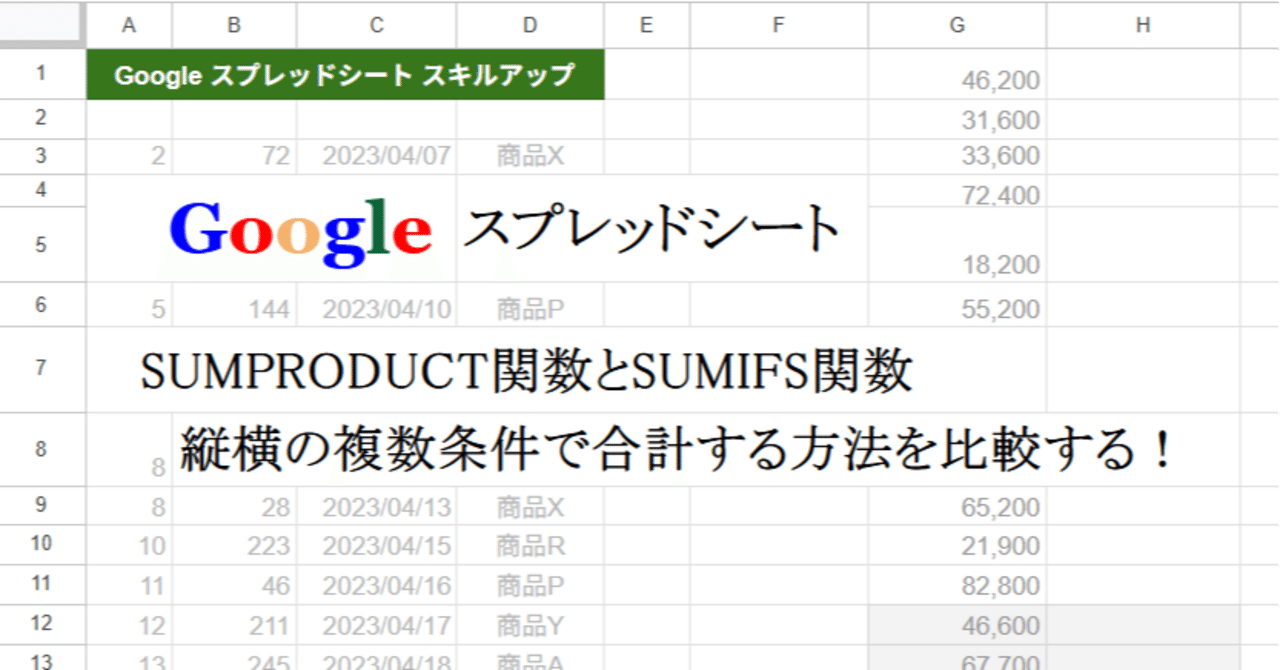Click the shaded value 46,600 in column G
Image resolution: width=1280 pixels, height=670 pixels.
(x=957, y=623)
